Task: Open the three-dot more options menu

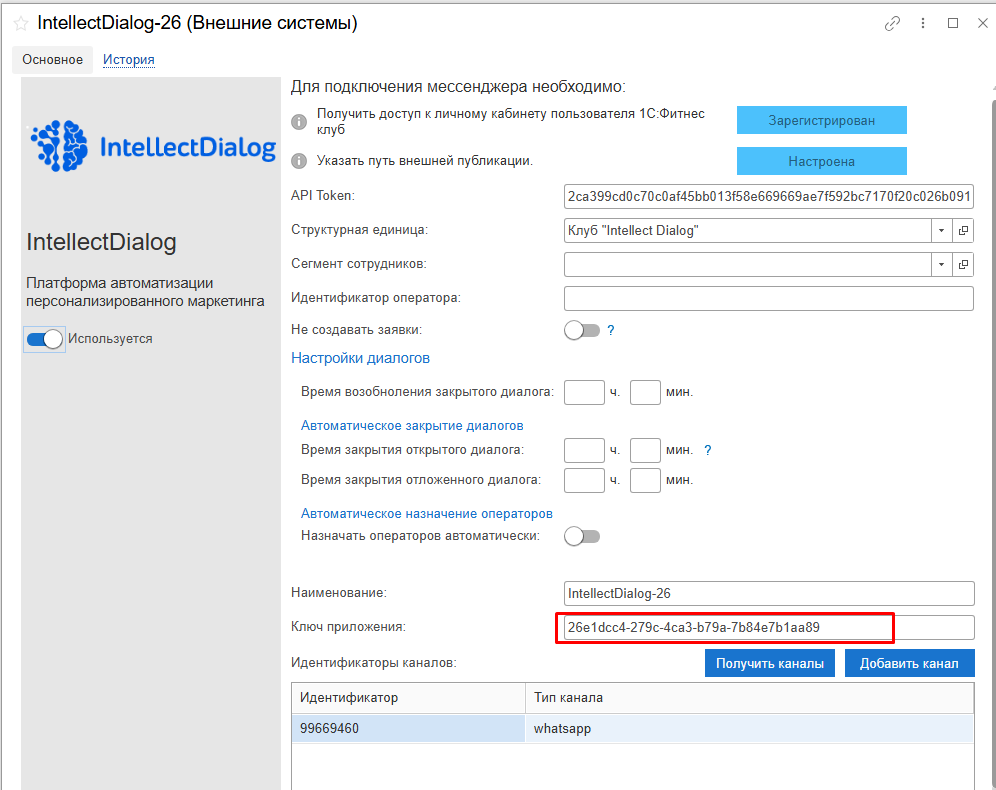Action: point(923,23)
